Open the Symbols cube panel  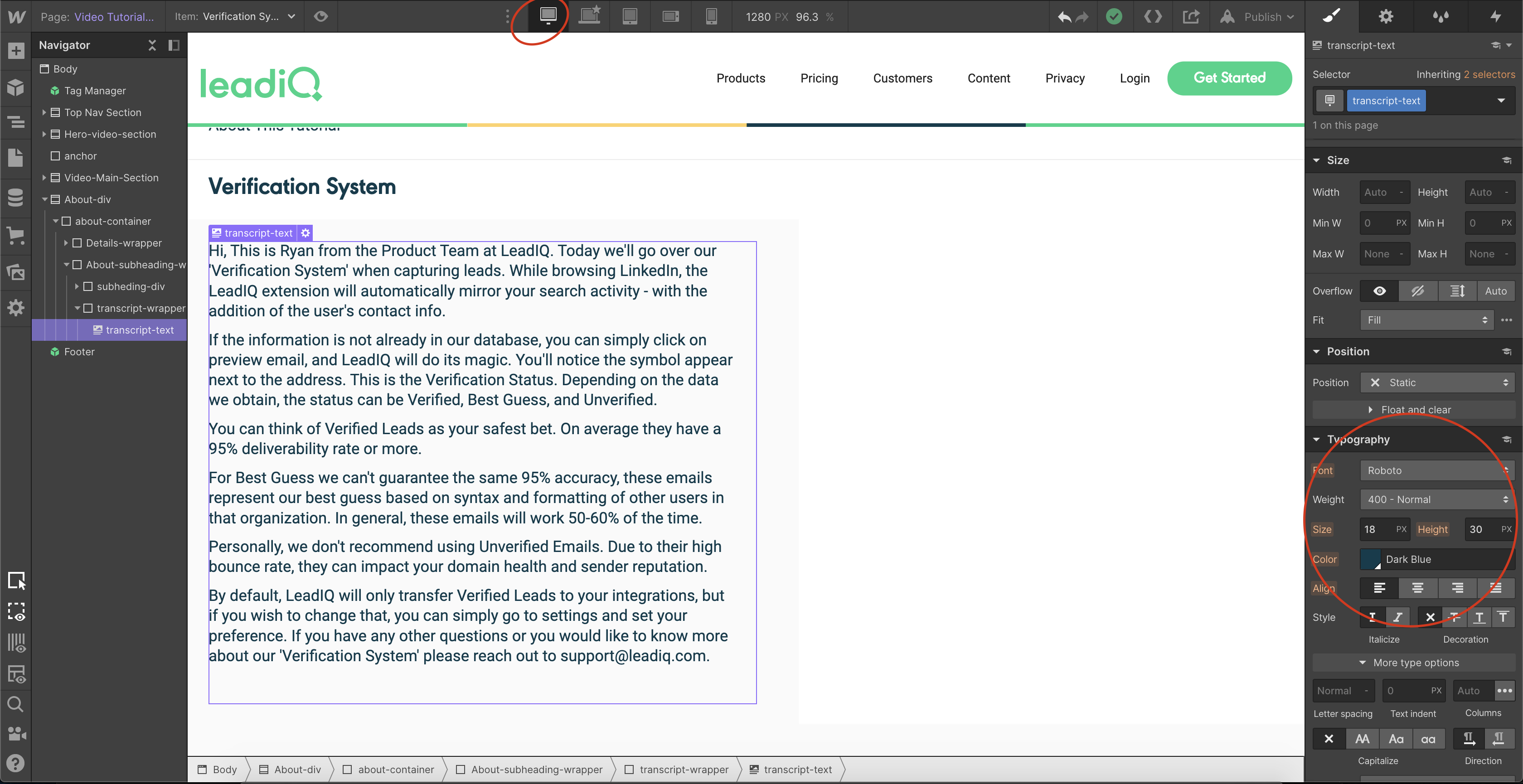coord(16,87)
